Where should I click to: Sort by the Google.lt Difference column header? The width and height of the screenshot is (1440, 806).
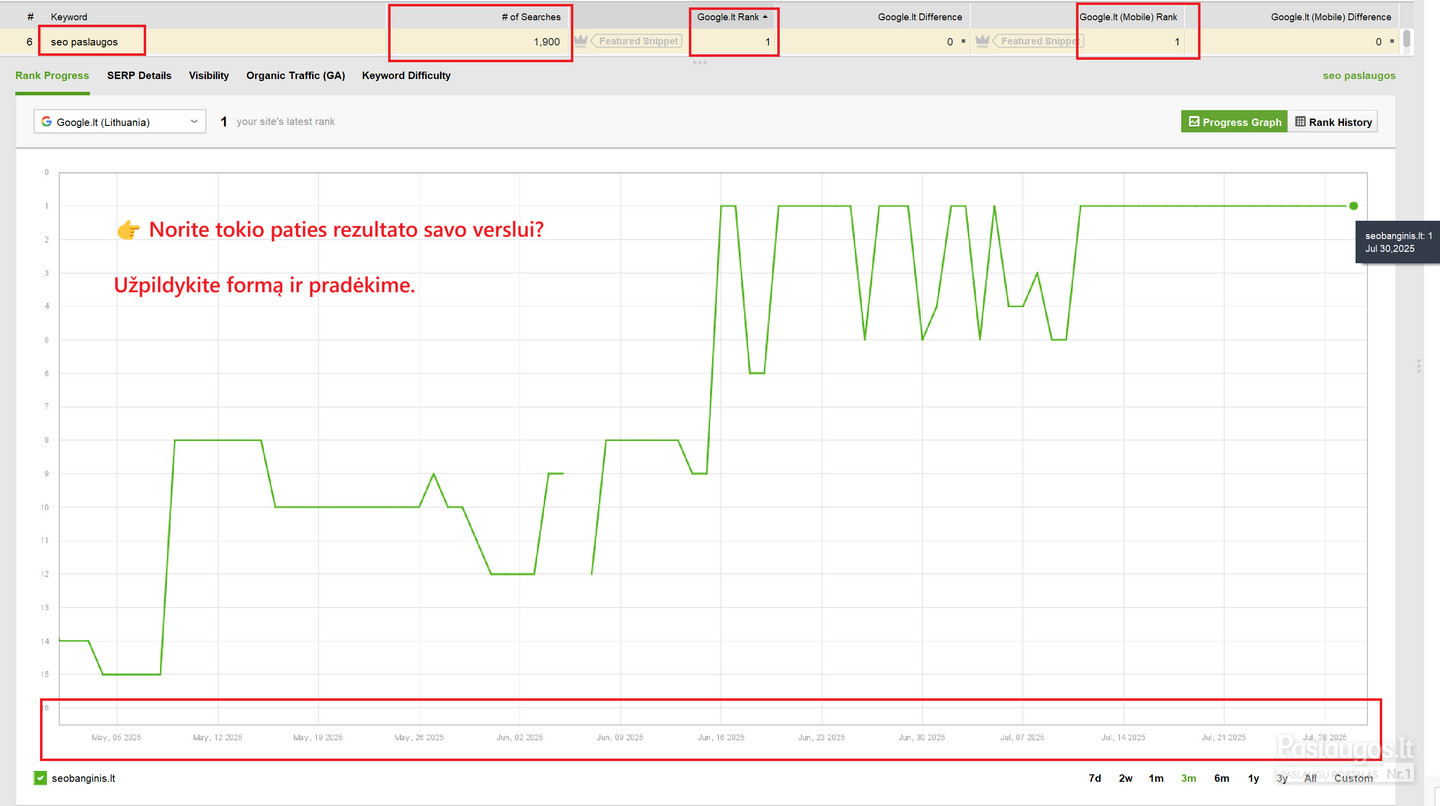(x=920, y=17)
